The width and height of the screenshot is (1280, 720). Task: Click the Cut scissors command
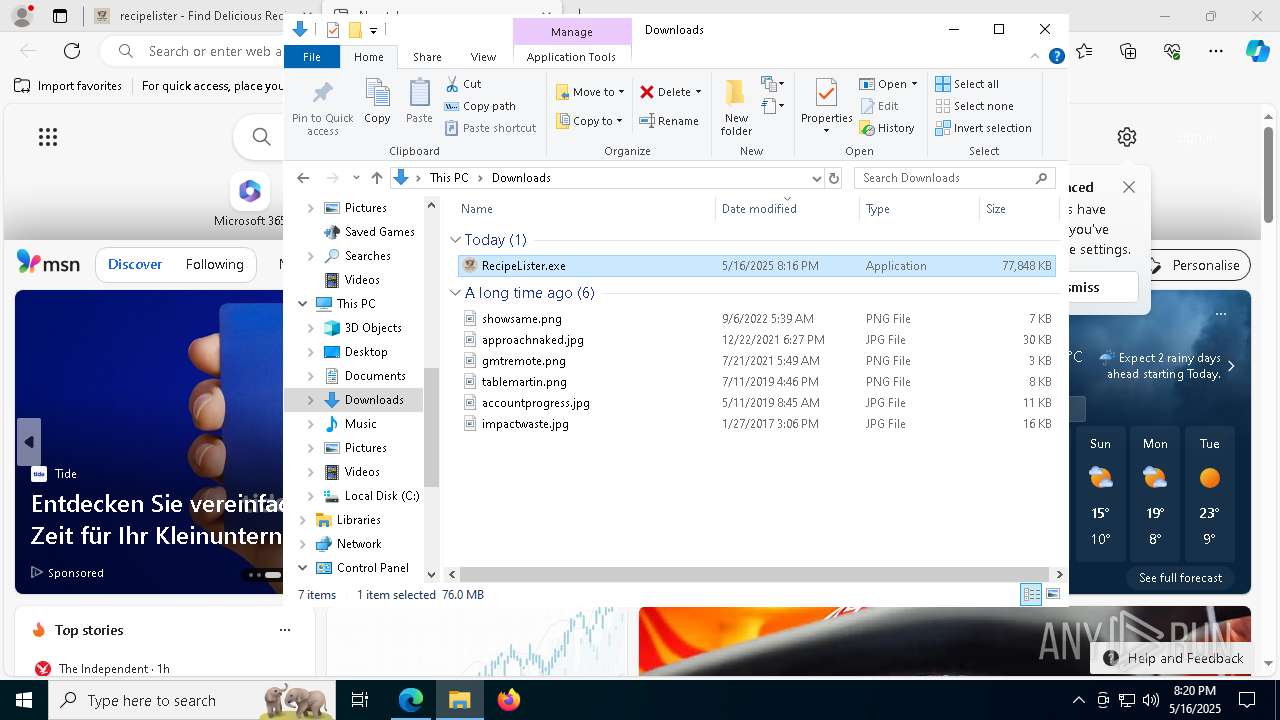(463, 84)
